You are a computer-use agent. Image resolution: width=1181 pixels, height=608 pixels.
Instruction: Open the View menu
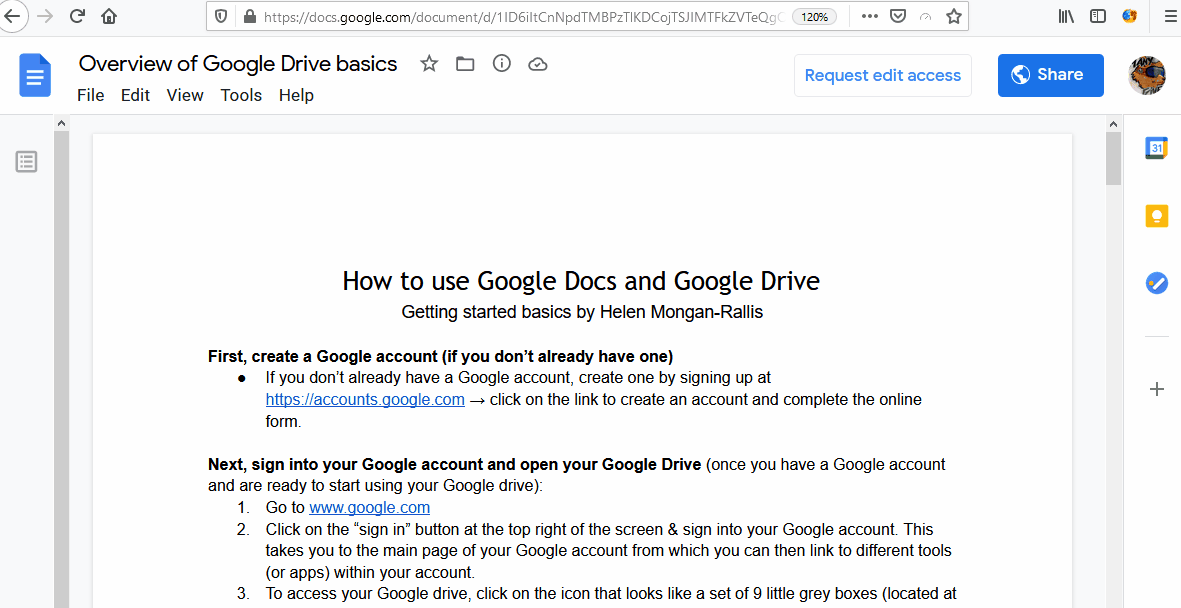pyautogui.click(x=184, y=95)
